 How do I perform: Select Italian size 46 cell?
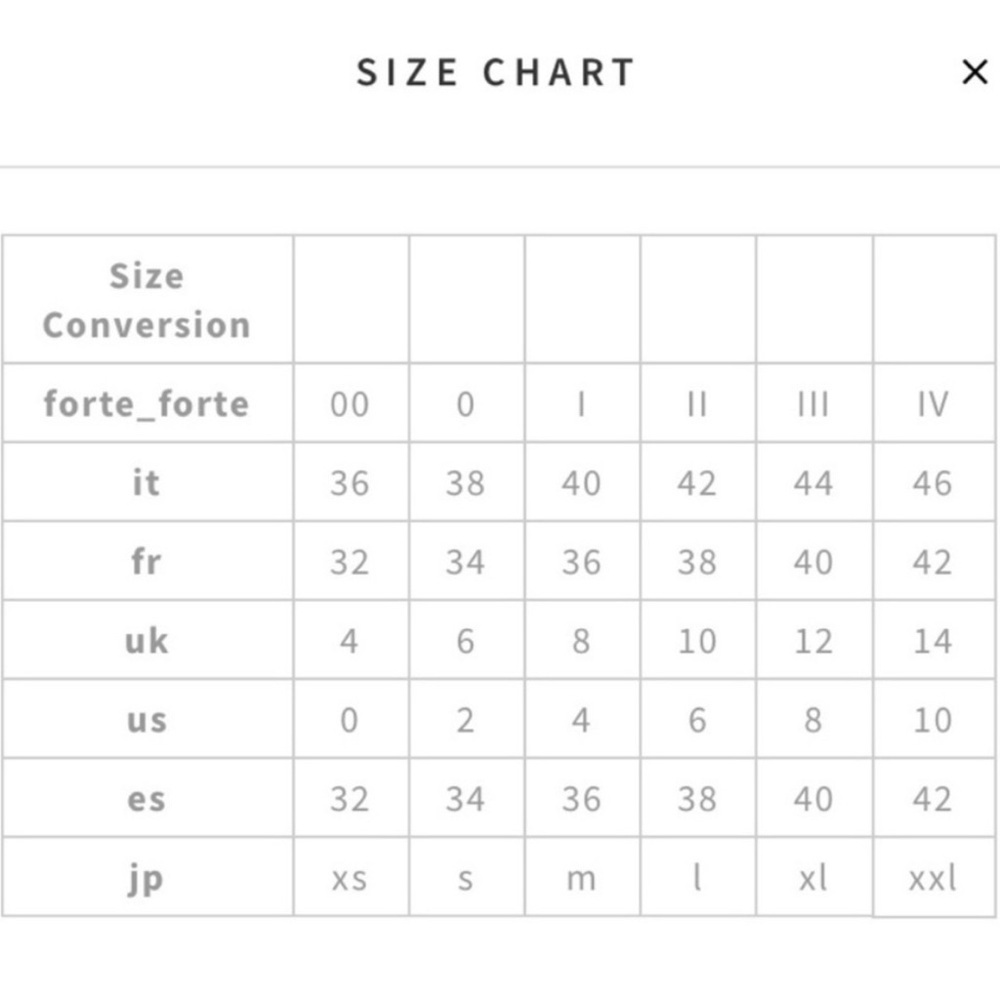932,483
